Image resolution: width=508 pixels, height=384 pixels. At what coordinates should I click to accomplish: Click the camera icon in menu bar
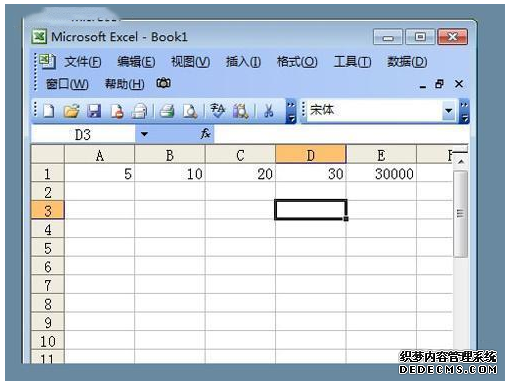163,83
